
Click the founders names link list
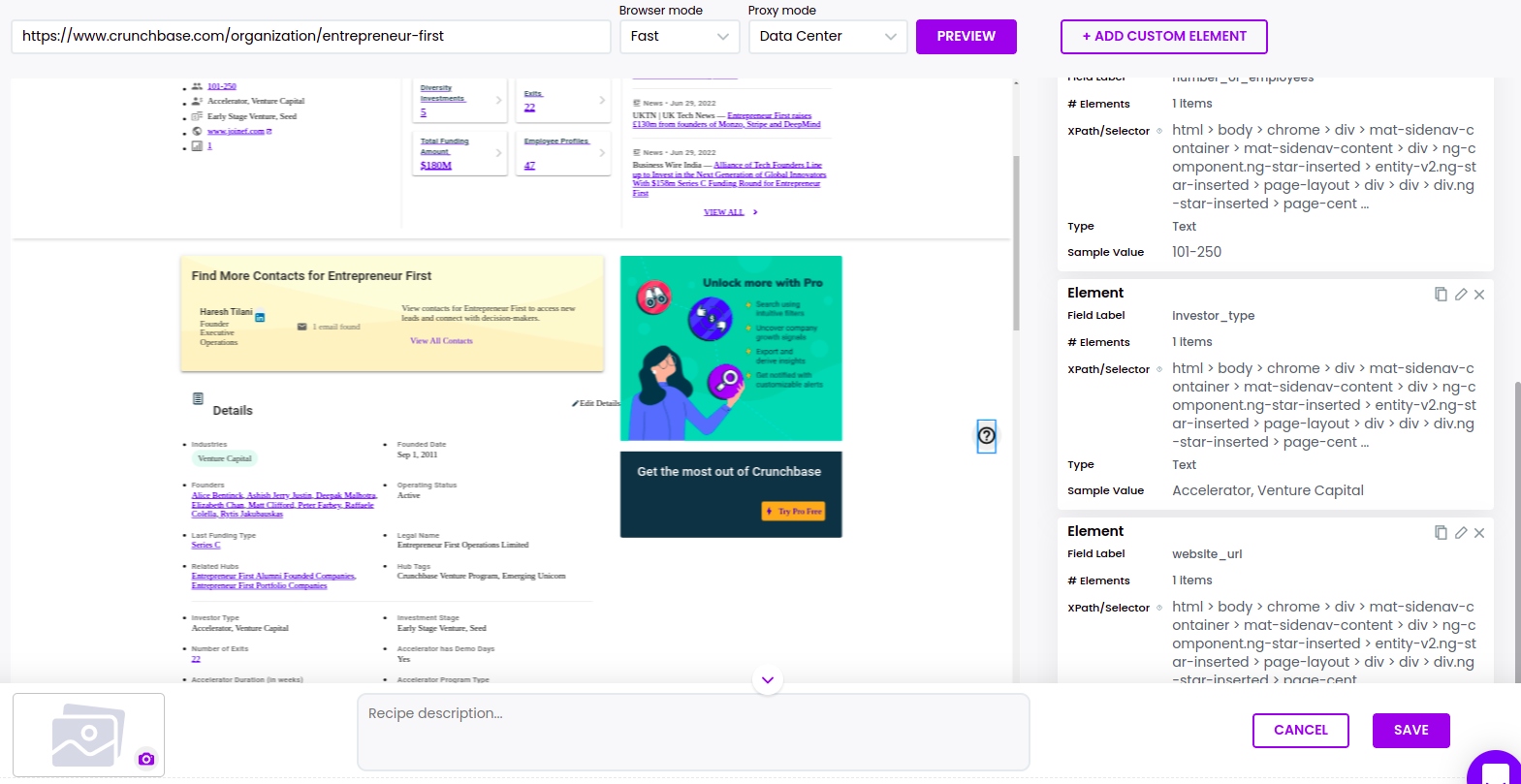[283, 505]
